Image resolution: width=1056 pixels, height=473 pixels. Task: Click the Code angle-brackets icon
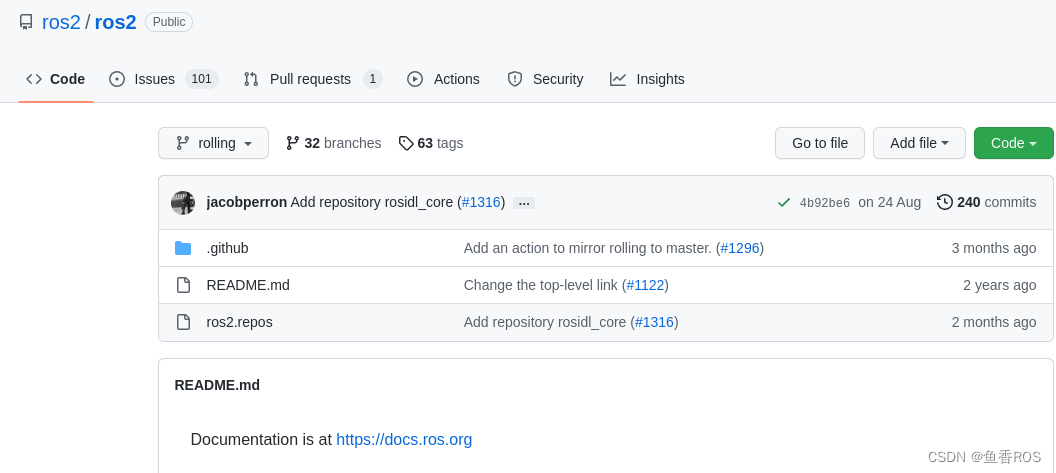click(34, 80)
